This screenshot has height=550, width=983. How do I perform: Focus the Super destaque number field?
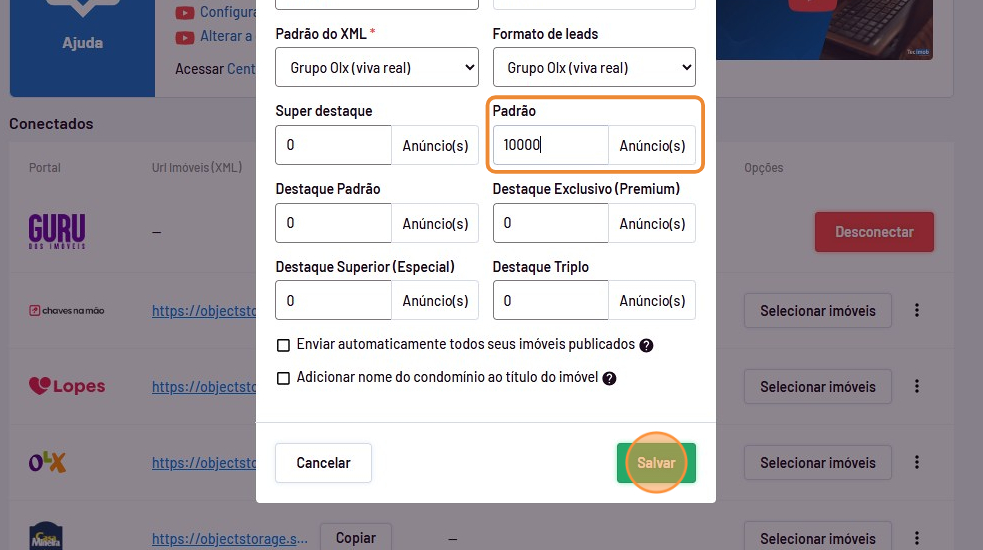point(333,145)
